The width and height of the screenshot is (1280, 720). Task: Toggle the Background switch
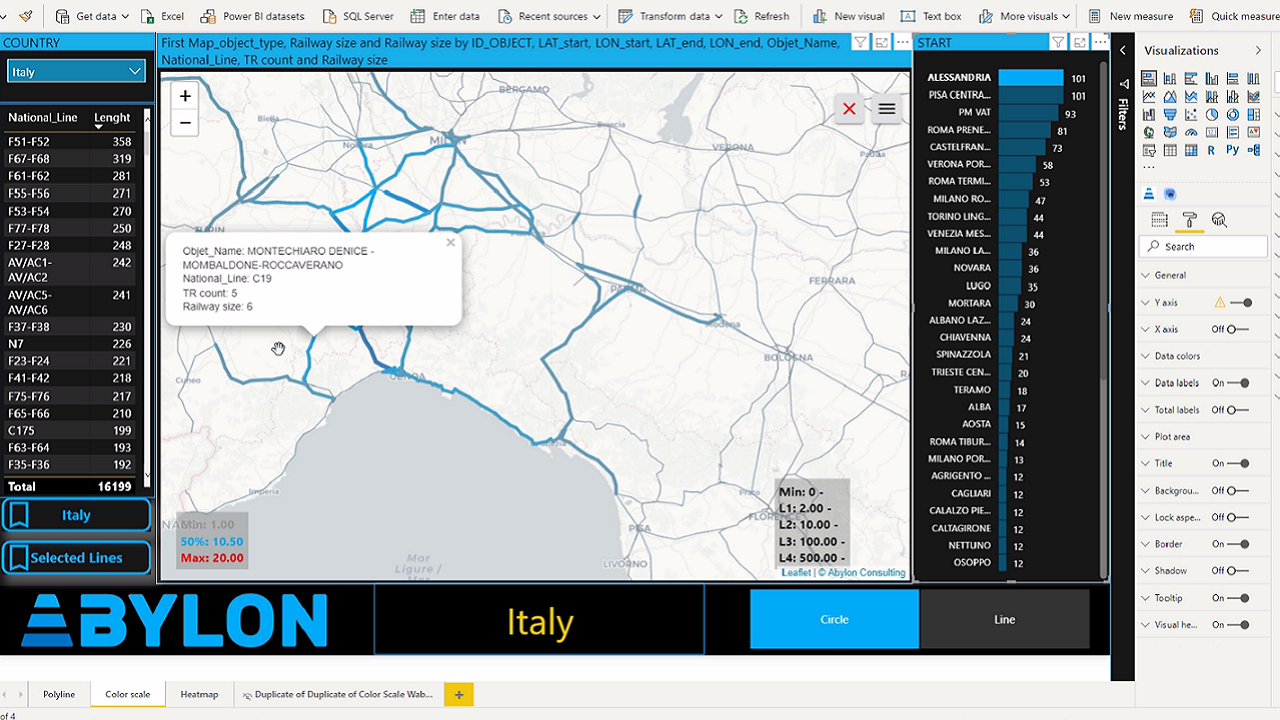(1238, 491)
